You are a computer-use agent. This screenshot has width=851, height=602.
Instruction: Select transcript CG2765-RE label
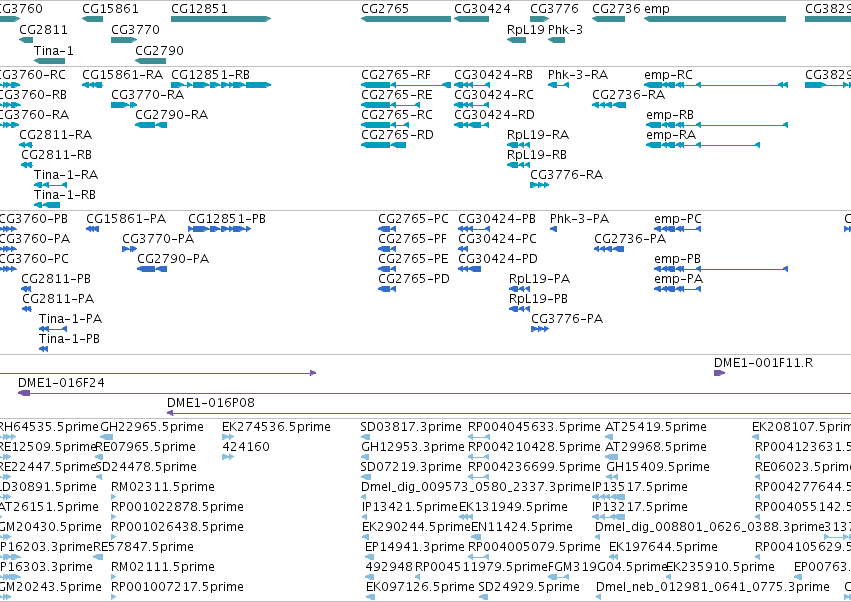(397, 94)
